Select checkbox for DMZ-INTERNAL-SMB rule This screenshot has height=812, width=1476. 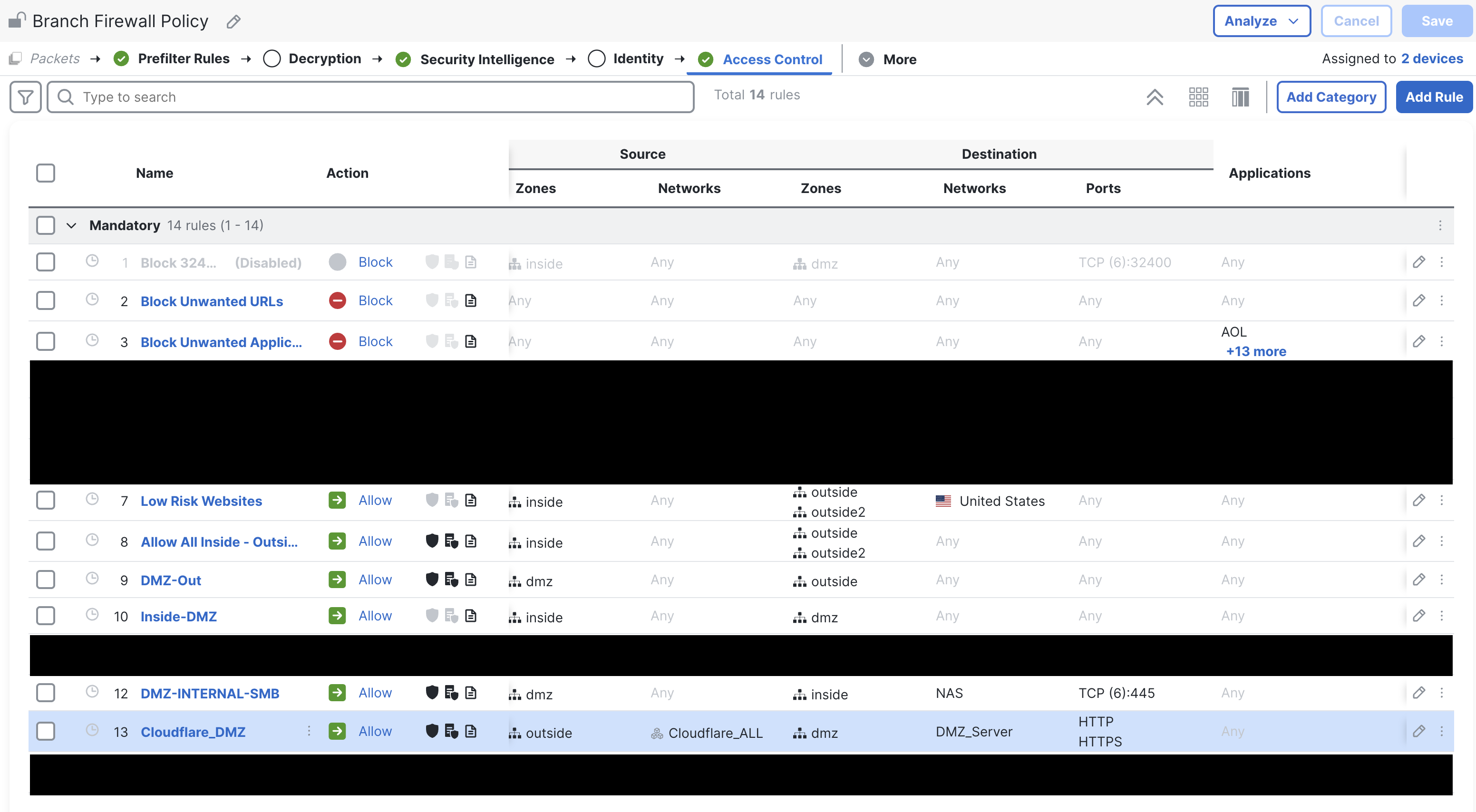(x=45, y=693)
